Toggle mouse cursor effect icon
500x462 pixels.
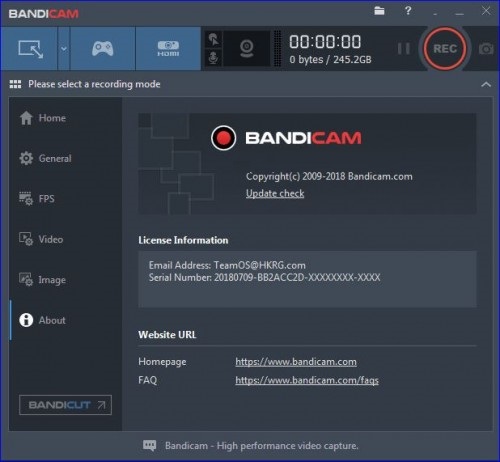click(214, 39)
